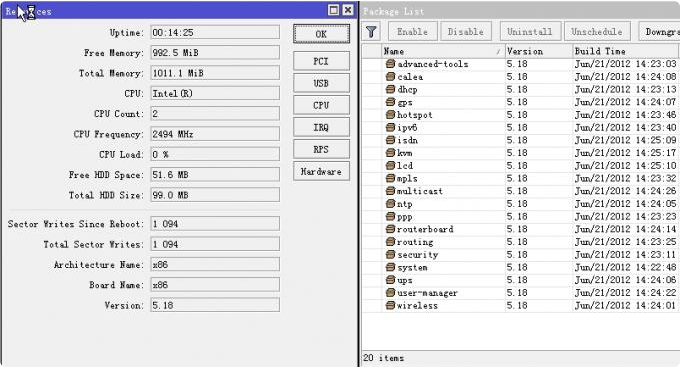Select the hotspot package icon
This screenshot has width=681, height=368.
coord(390,115)
